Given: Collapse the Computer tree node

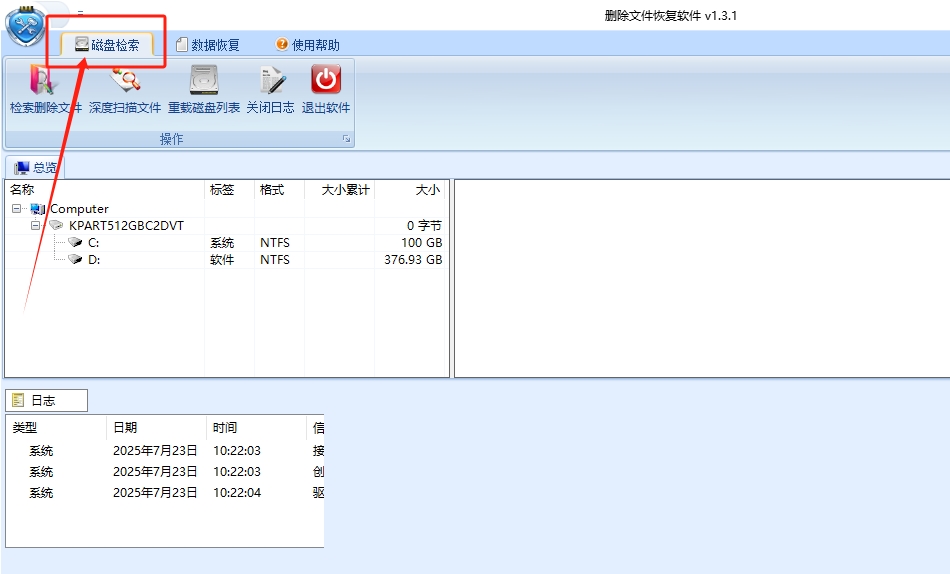Looking at the screenshot, I should (x=17, y=209).
